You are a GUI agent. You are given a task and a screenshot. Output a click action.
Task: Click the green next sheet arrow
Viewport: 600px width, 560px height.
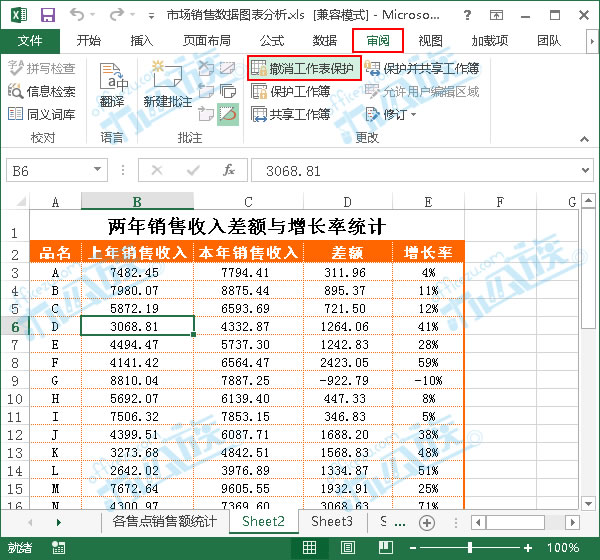click(59, 522)
